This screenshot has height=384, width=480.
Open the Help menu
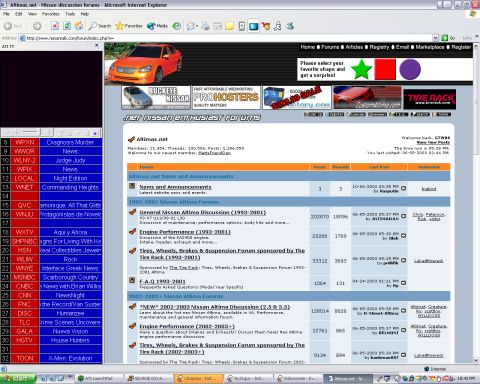(85, 14)
